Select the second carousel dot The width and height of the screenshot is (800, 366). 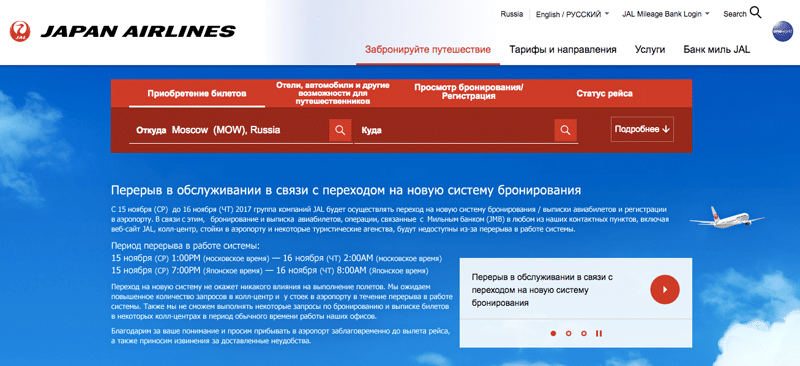pyautogui.click(x=569, y=333)
